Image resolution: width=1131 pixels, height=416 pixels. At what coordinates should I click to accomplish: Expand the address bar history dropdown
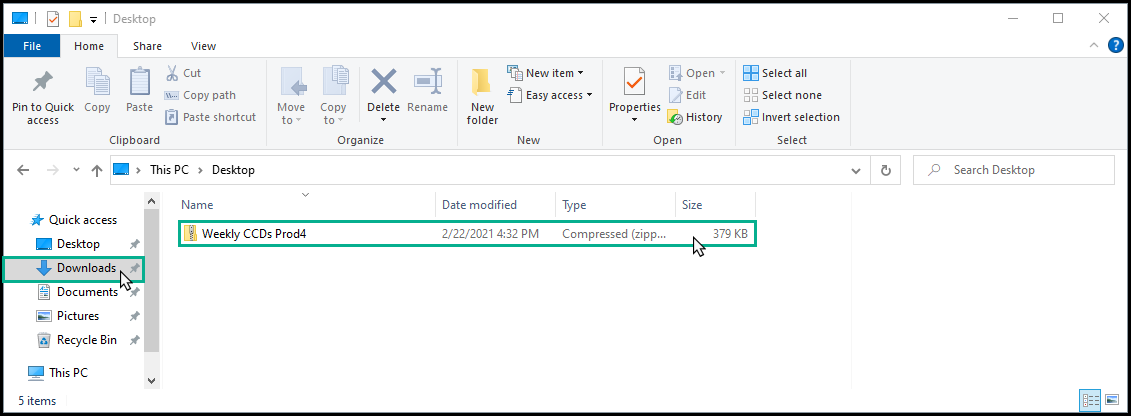pos(856,171)
